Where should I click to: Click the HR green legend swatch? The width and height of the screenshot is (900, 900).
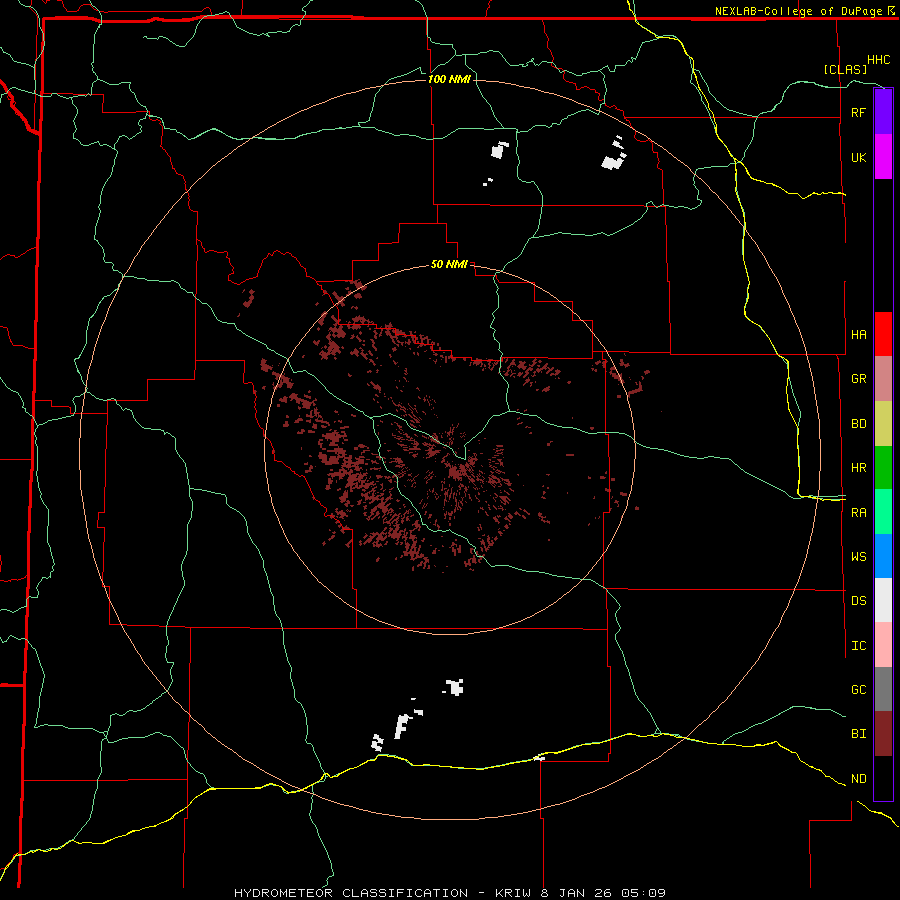click(883, 468)
